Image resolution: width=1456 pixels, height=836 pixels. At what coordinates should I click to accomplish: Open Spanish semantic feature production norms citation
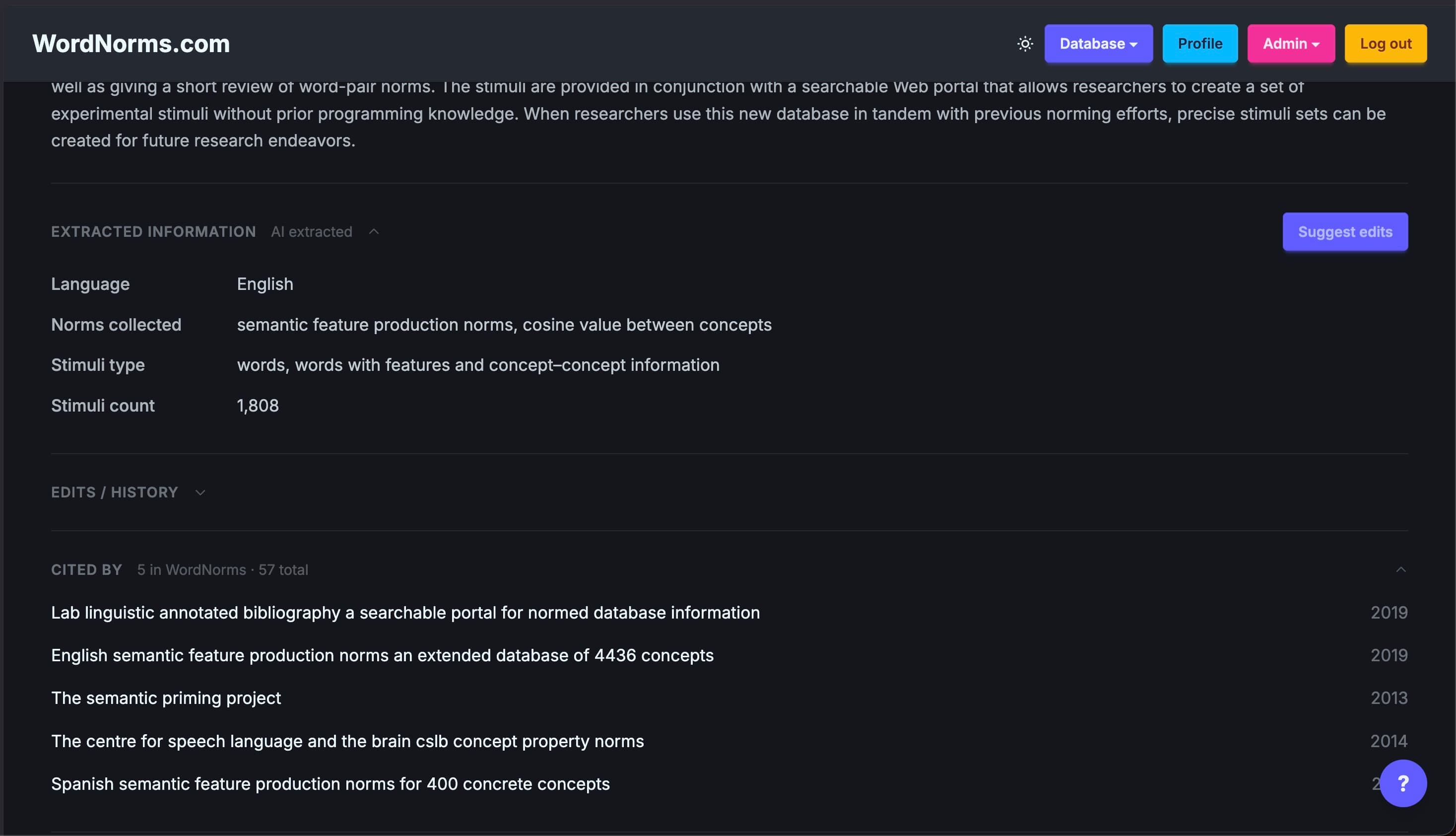click(330, 784)
